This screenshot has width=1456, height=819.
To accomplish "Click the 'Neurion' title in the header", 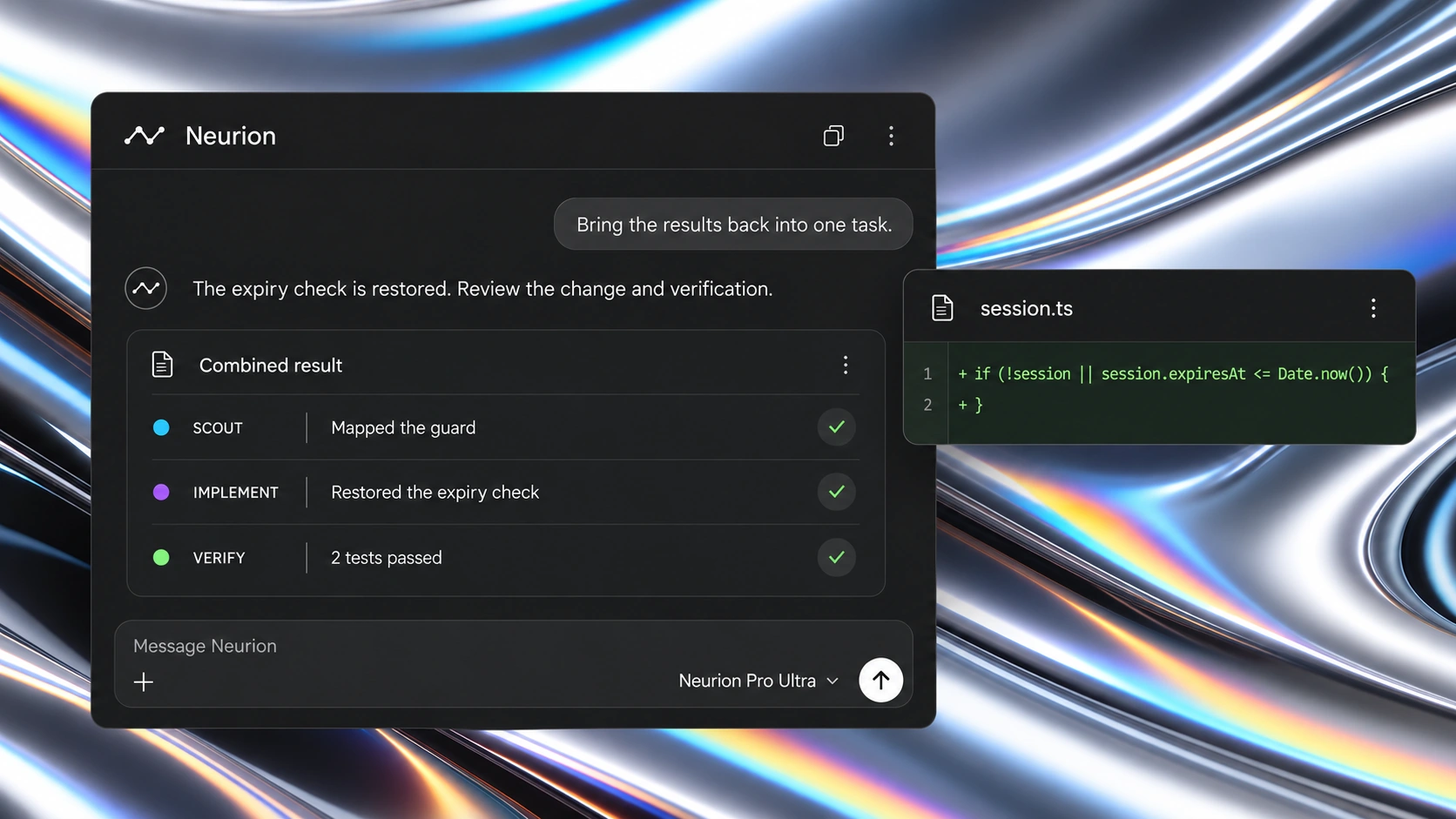I will click(231, 136).
